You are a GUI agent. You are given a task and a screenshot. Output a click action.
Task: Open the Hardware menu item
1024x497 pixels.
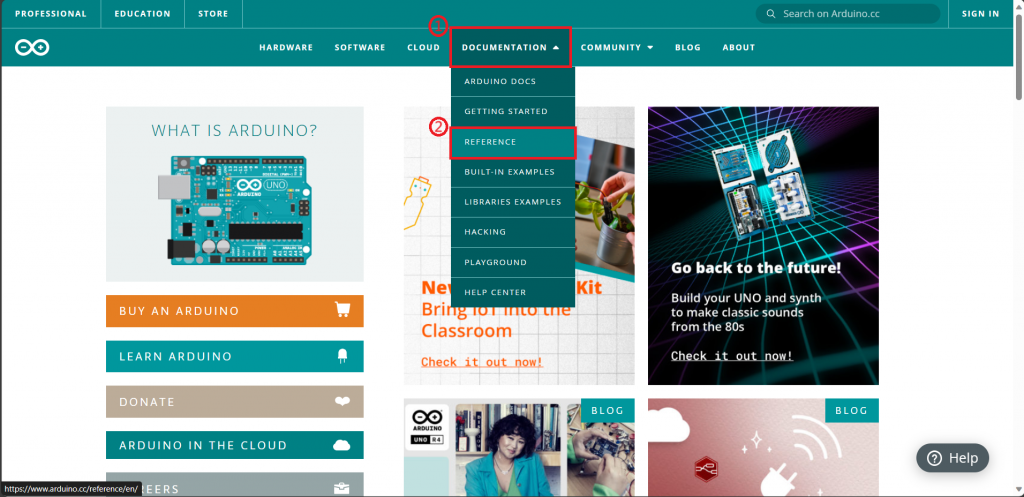(286, 47)
